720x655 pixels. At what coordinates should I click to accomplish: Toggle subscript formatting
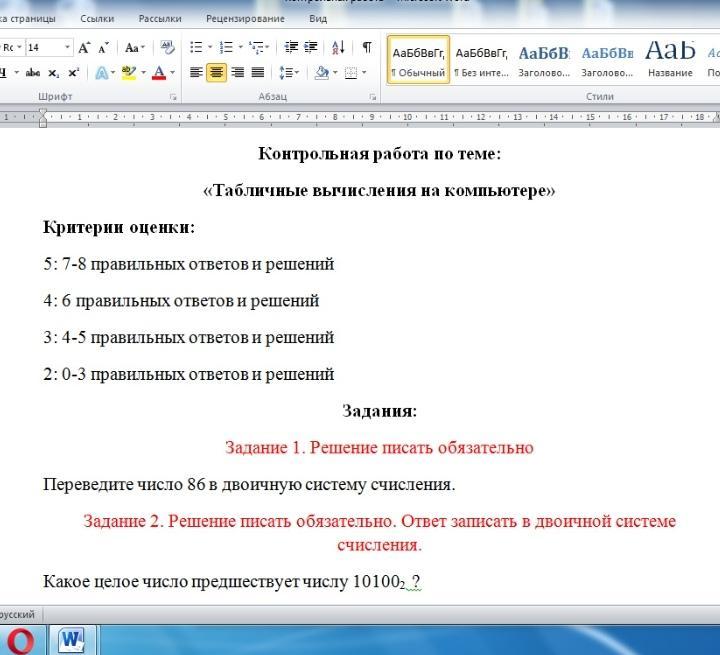point(54,73)
